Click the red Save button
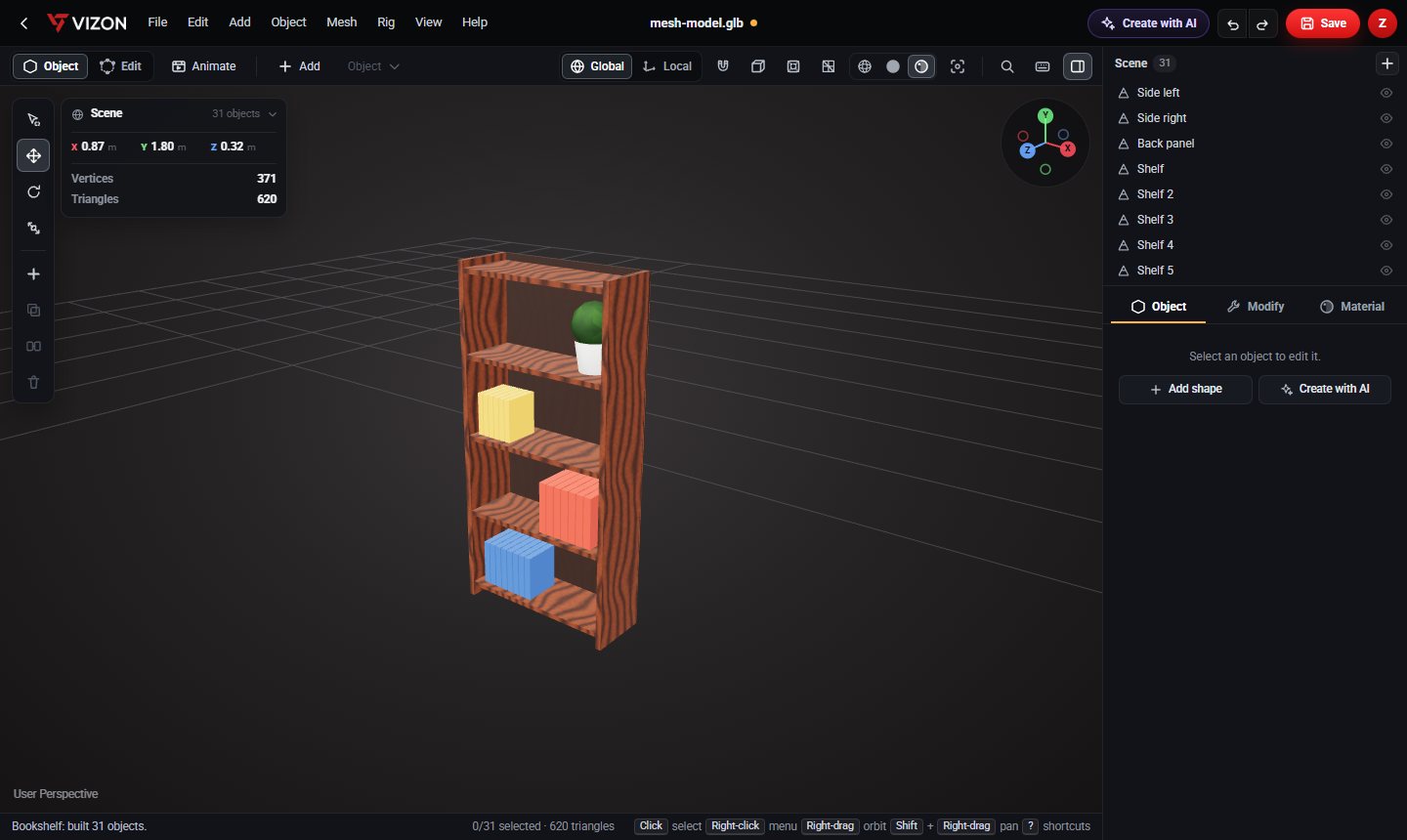 pos(1323,23)
